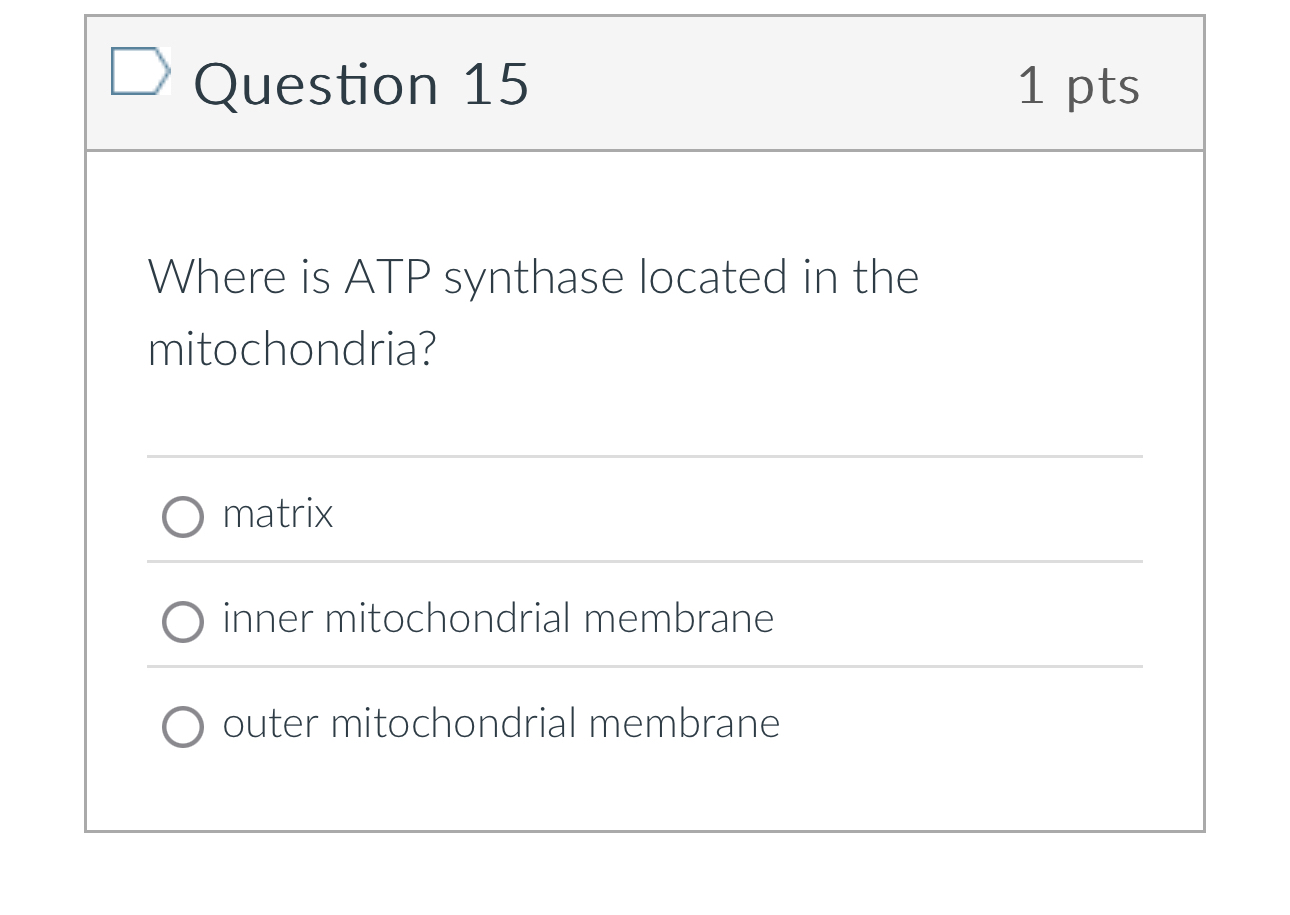The image size is (1290, 915).
Task: Select the outer mitochondrial membrane radio button
Action: coord(184,727)
